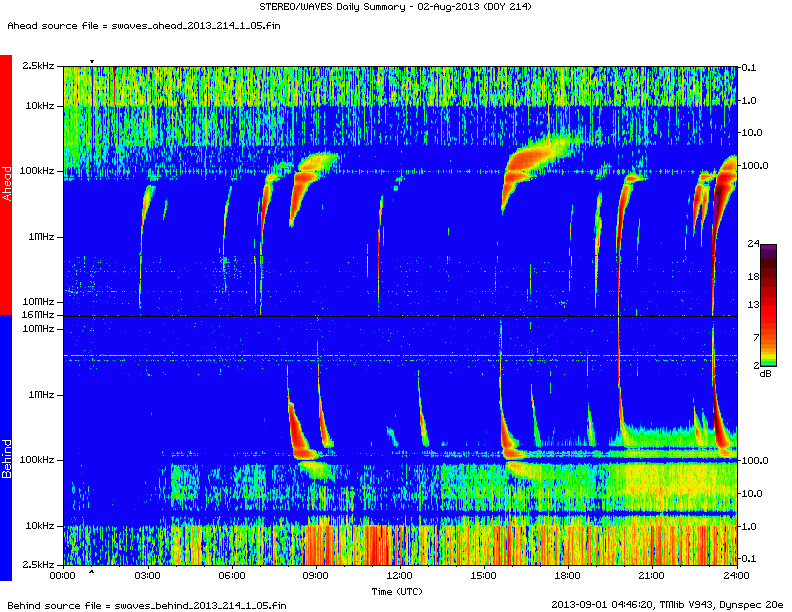Image resolution: width=792 pixels, height=612 pixels.
Task: Click the processing timestamp text at bottom right
Action: (x=667, y=604)
